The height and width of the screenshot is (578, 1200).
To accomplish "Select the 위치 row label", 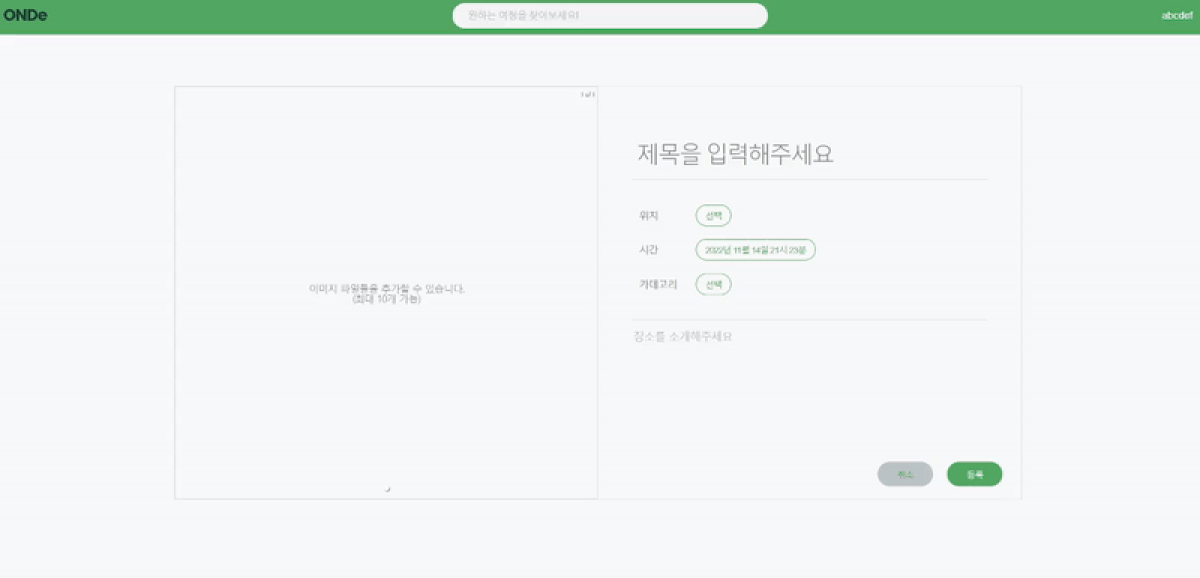I will 648,215.
